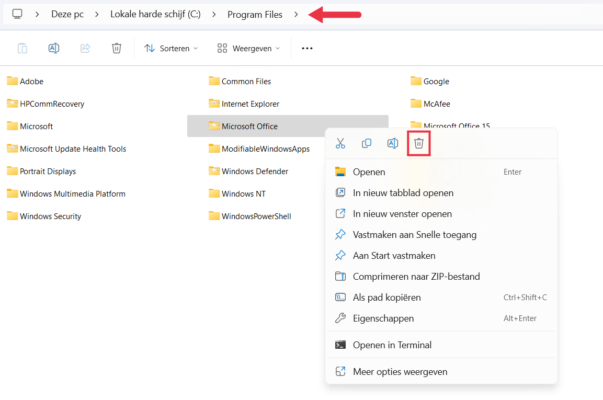
Task: Click the Cut scissors icon in context menu
Action: [x=341, y=144]
